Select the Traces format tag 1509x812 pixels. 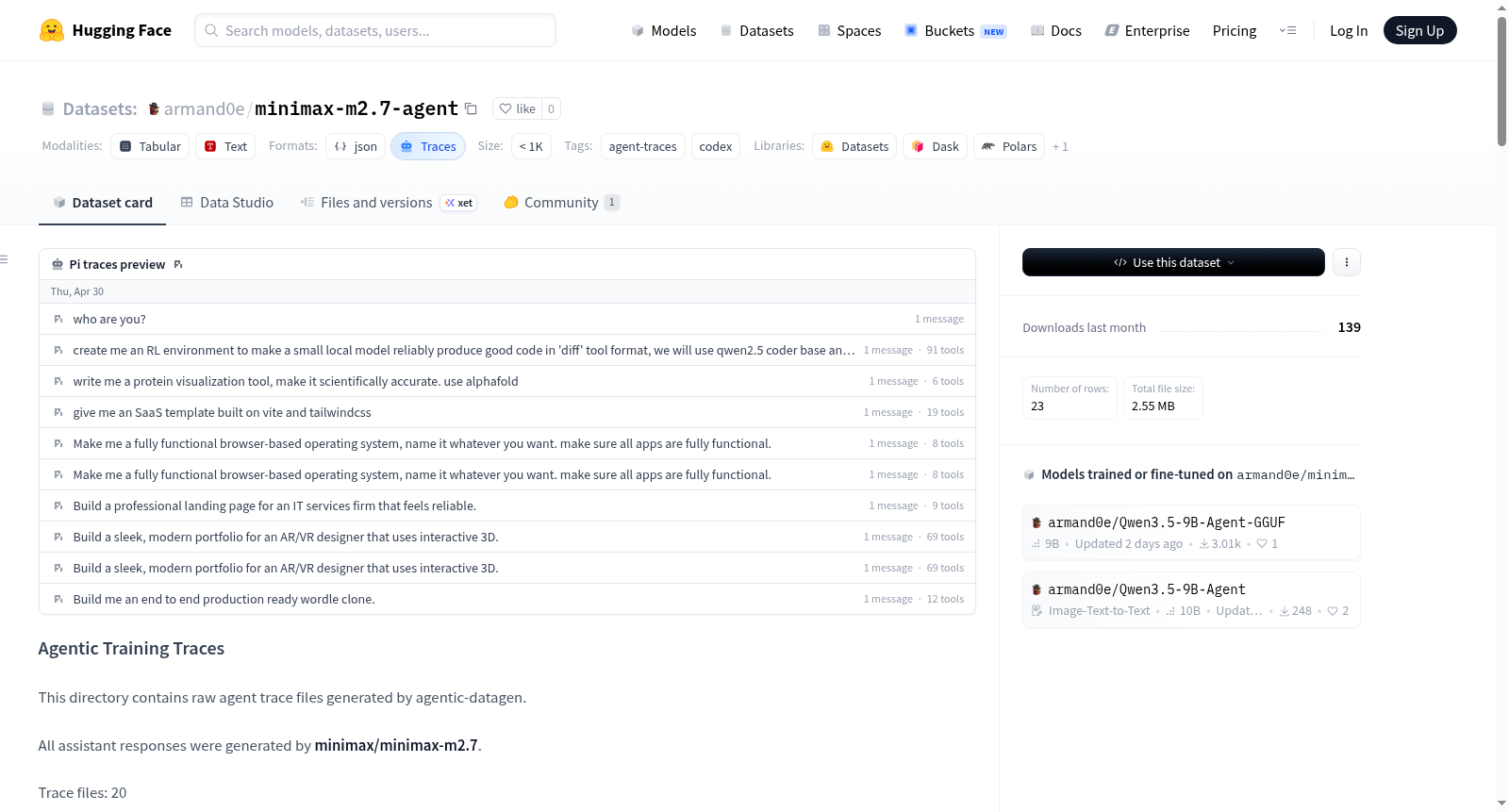(428, 146)
